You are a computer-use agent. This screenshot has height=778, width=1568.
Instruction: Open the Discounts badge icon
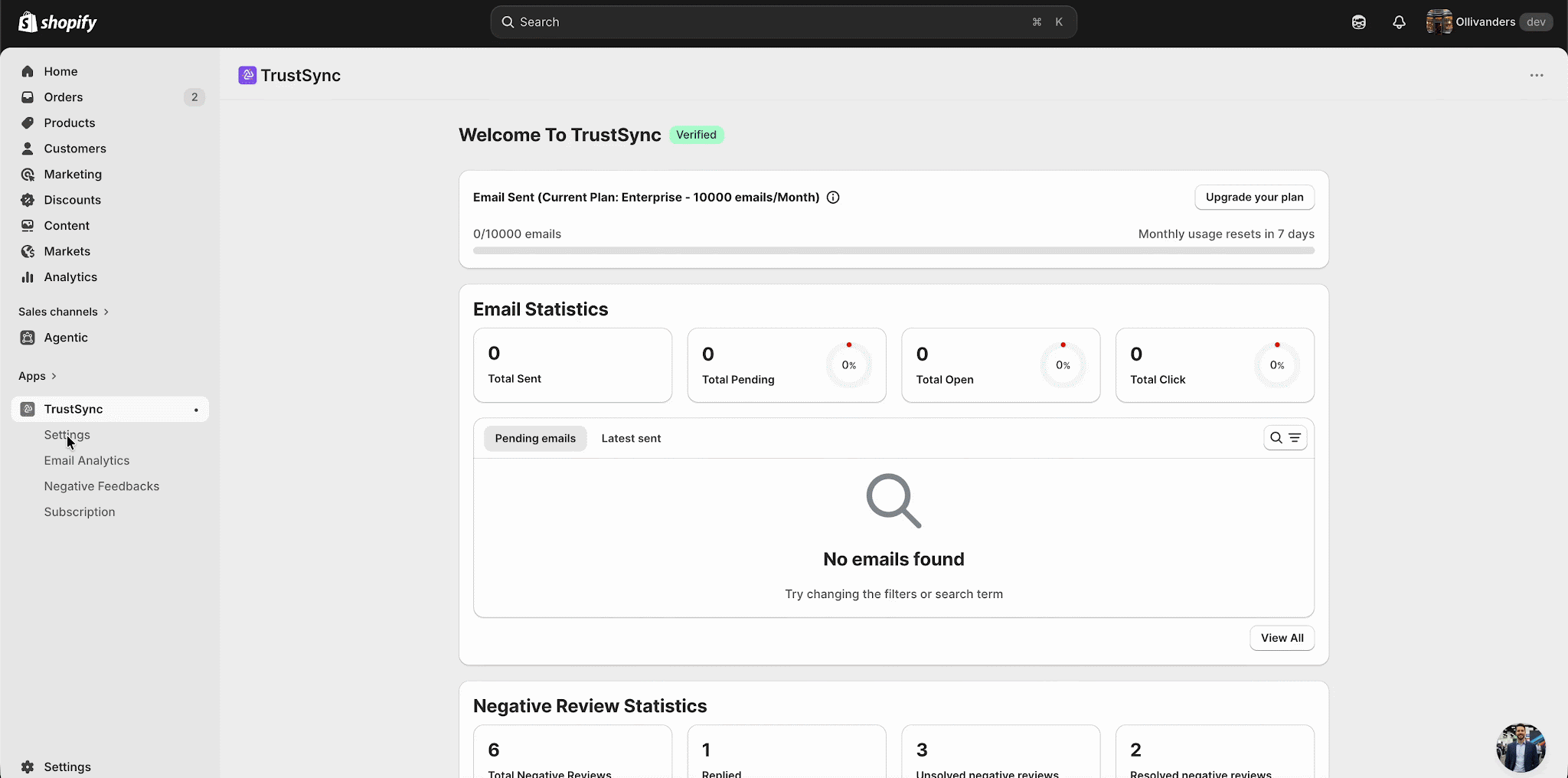coord(28,200)
